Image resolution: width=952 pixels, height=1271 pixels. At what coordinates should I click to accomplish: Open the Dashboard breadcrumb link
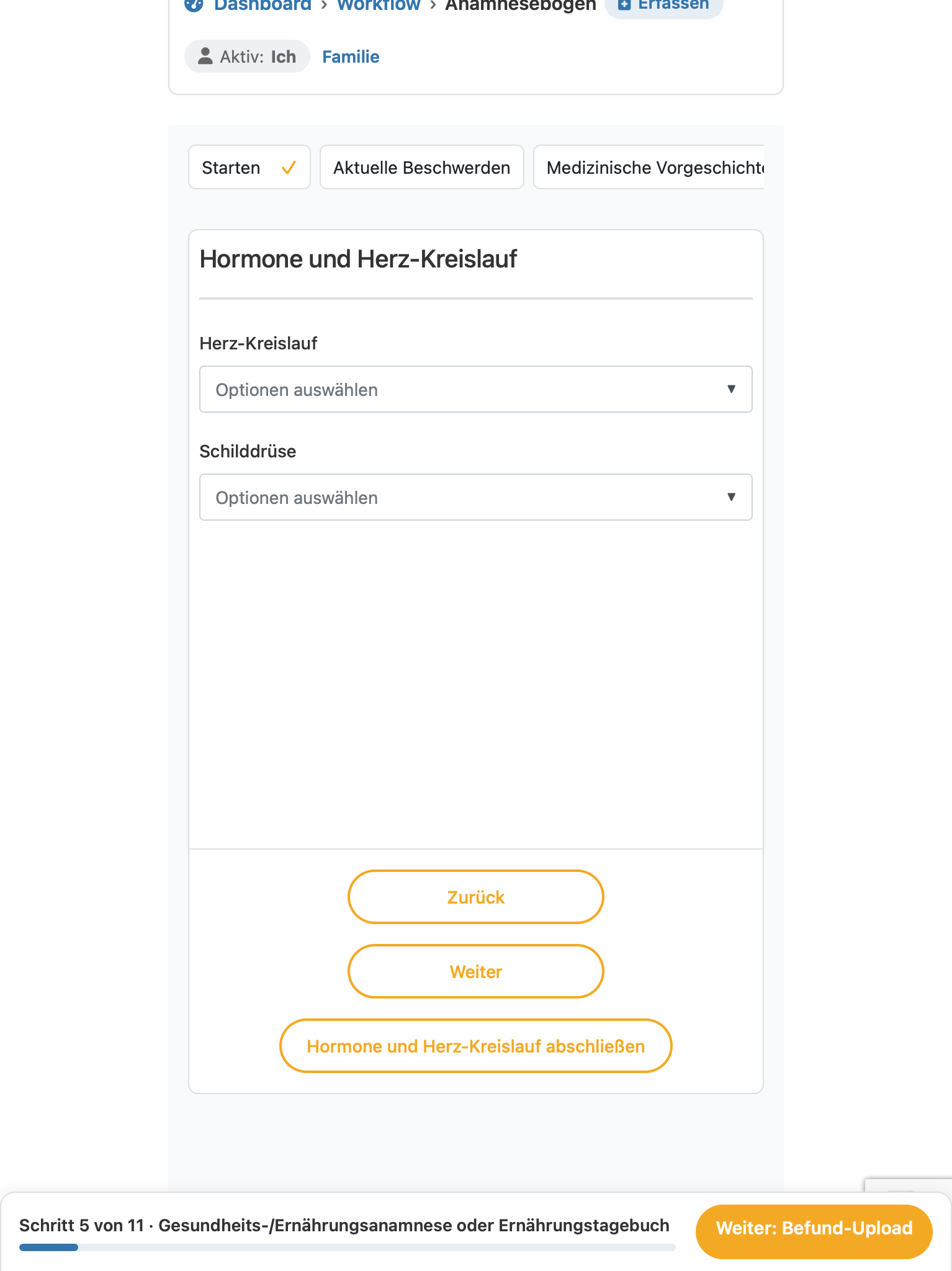click(263, 6)
